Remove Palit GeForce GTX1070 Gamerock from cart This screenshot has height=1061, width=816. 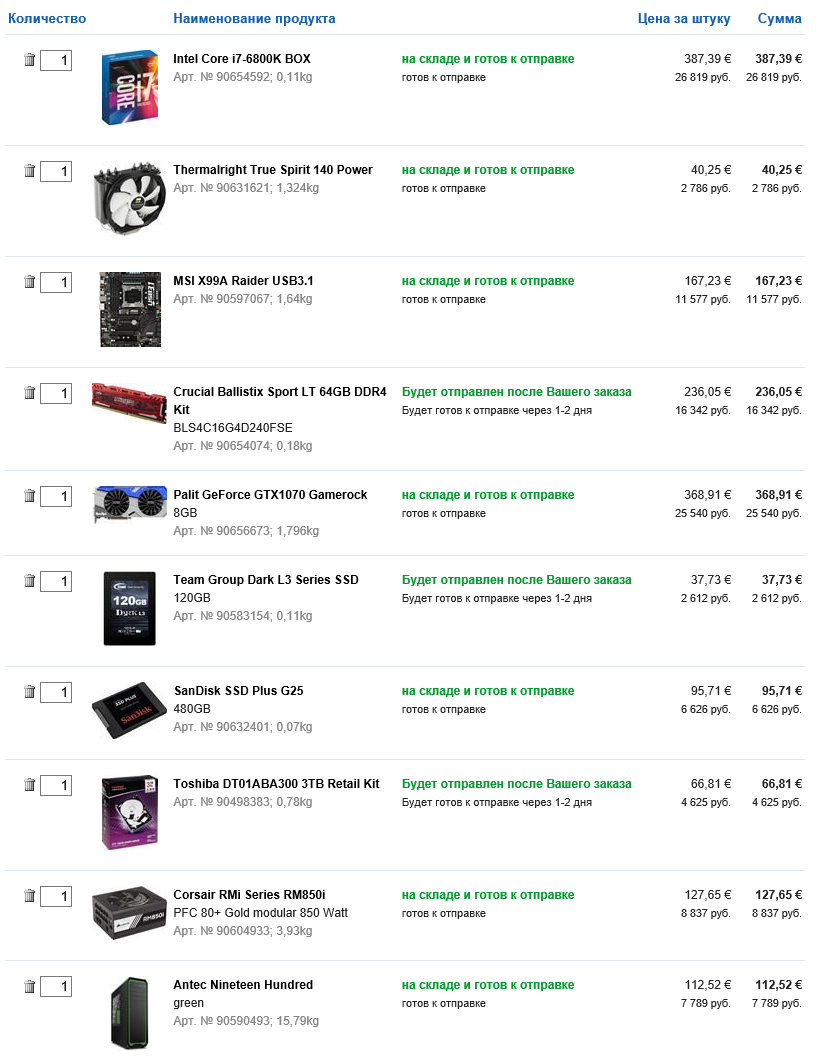29,495
